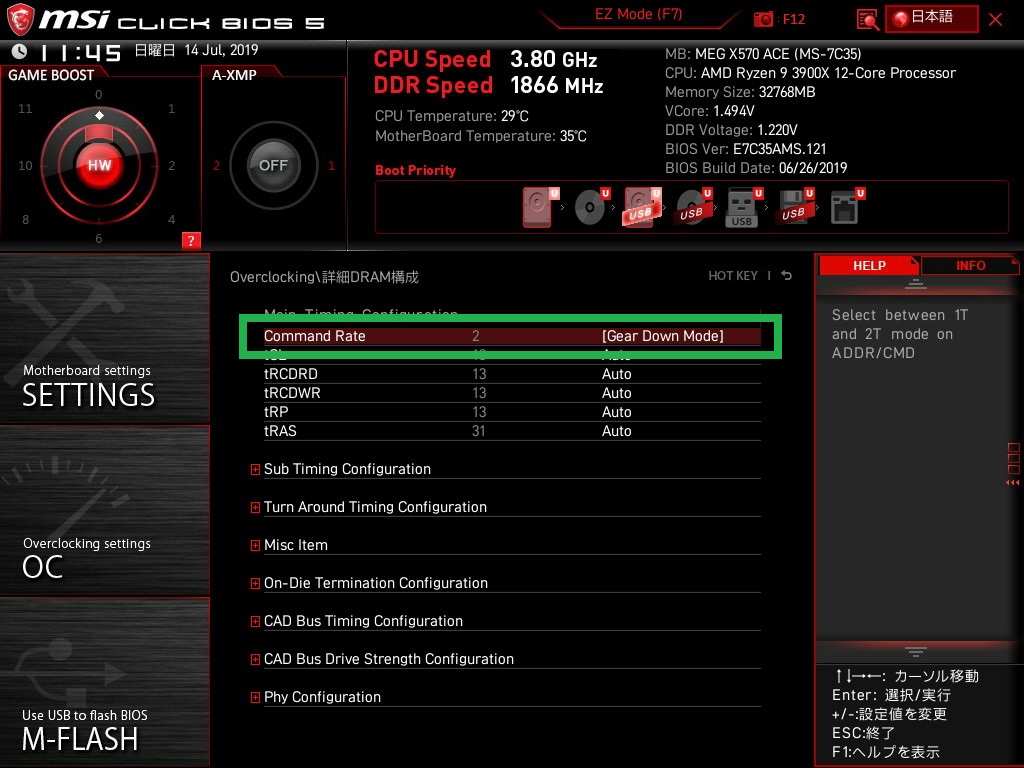
Task: Click the CPU: AMD Ryzen 9 3900X line
Action: (x=810, y=72)
